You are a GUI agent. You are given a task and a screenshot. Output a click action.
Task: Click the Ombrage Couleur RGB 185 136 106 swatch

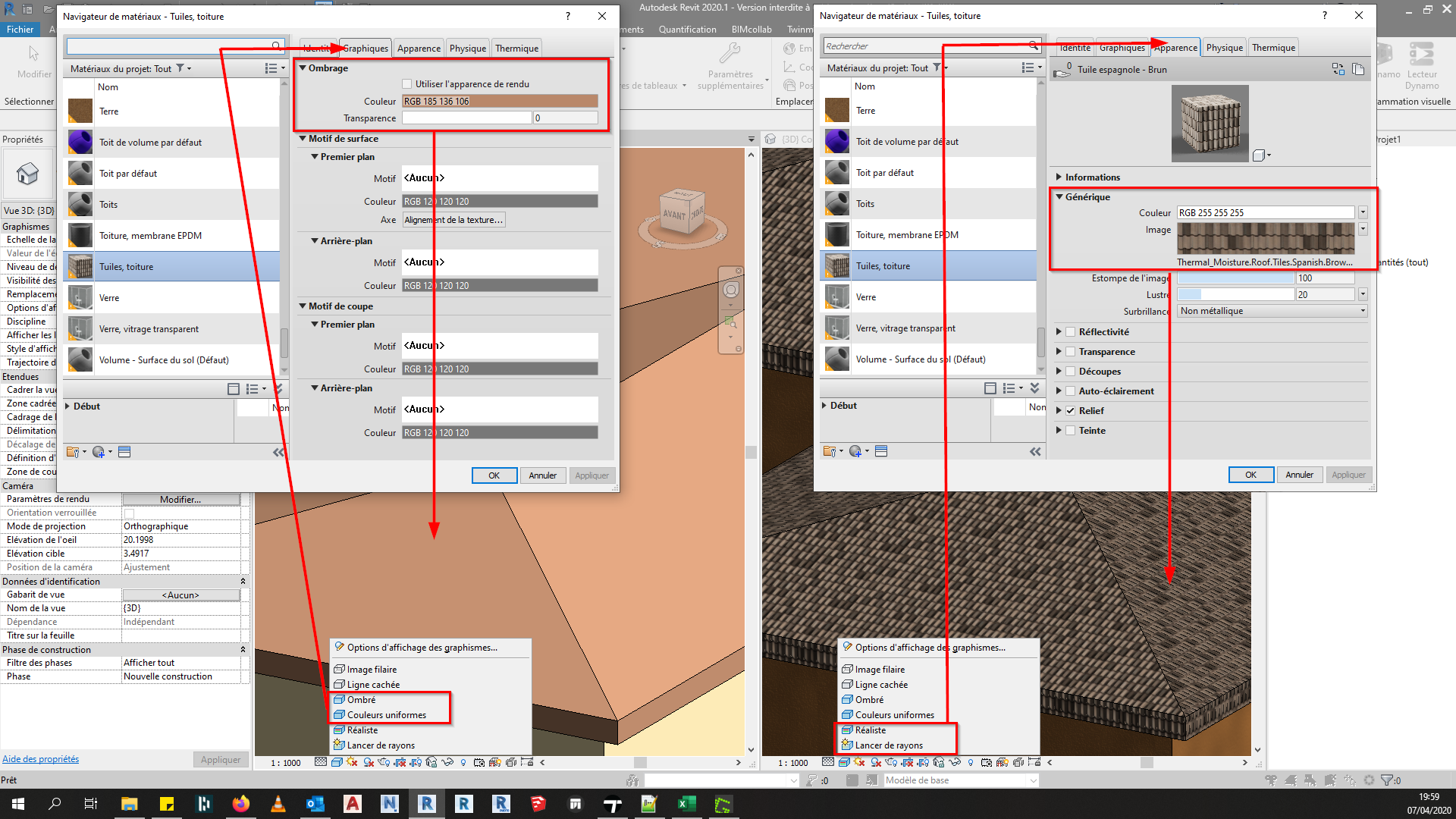(x=500, y=102)
